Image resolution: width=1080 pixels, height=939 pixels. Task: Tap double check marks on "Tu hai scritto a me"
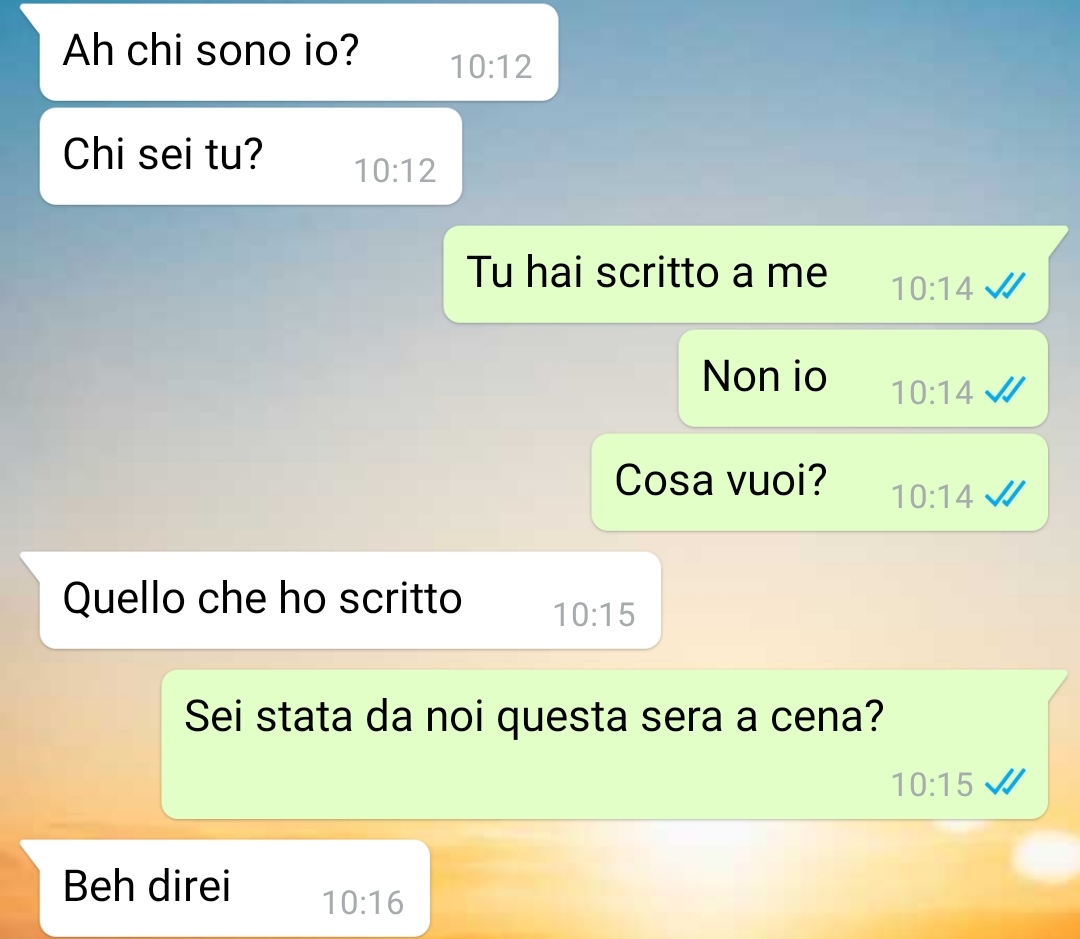click(x=1005, y=286)
